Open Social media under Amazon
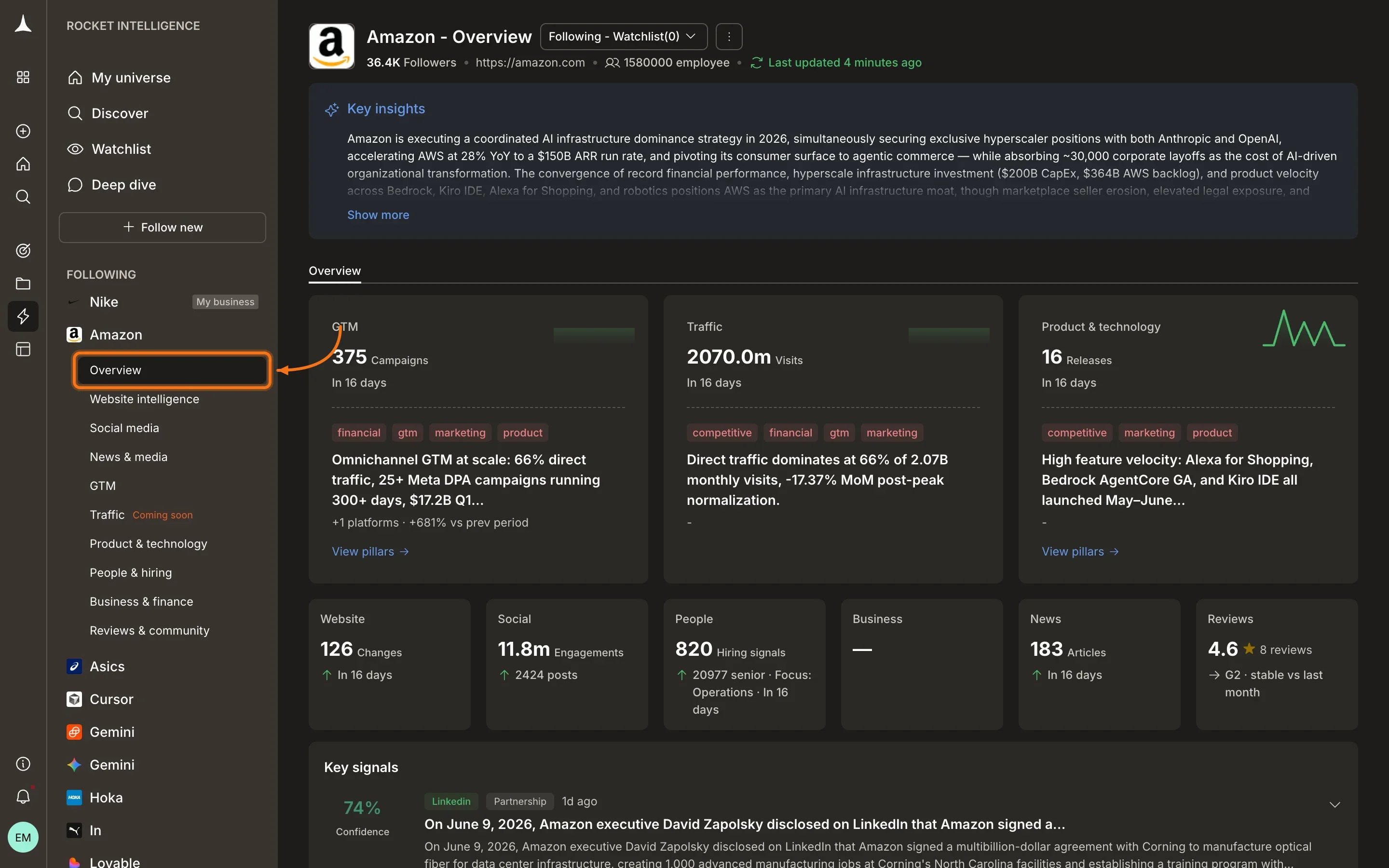This screenshot has width=1389, height=868. coord(124,428)
